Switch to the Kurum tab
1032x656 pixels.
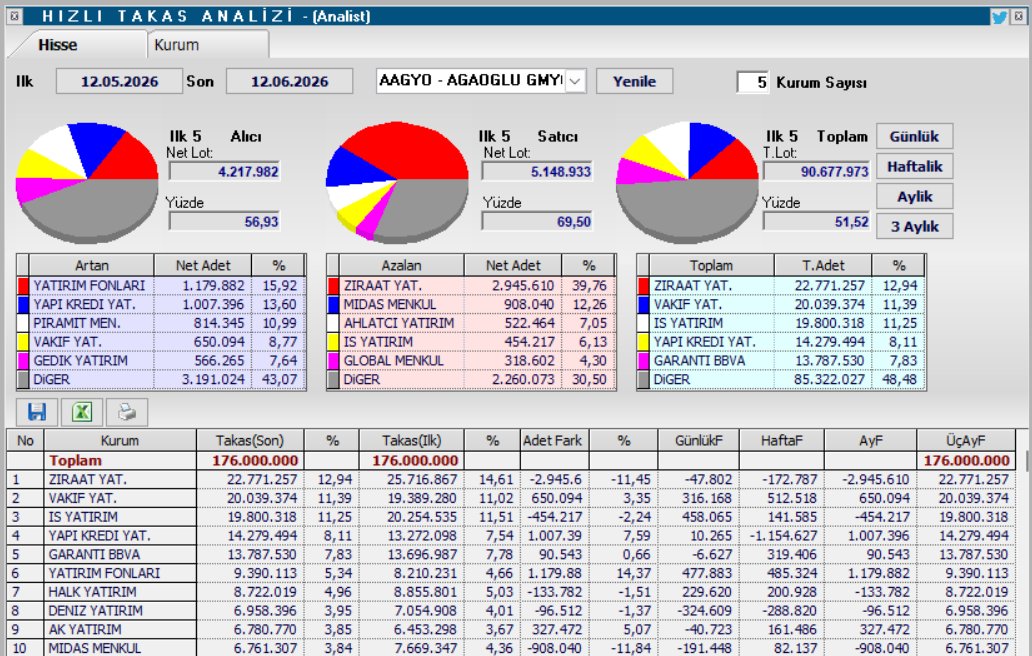(x=207, y=45)
